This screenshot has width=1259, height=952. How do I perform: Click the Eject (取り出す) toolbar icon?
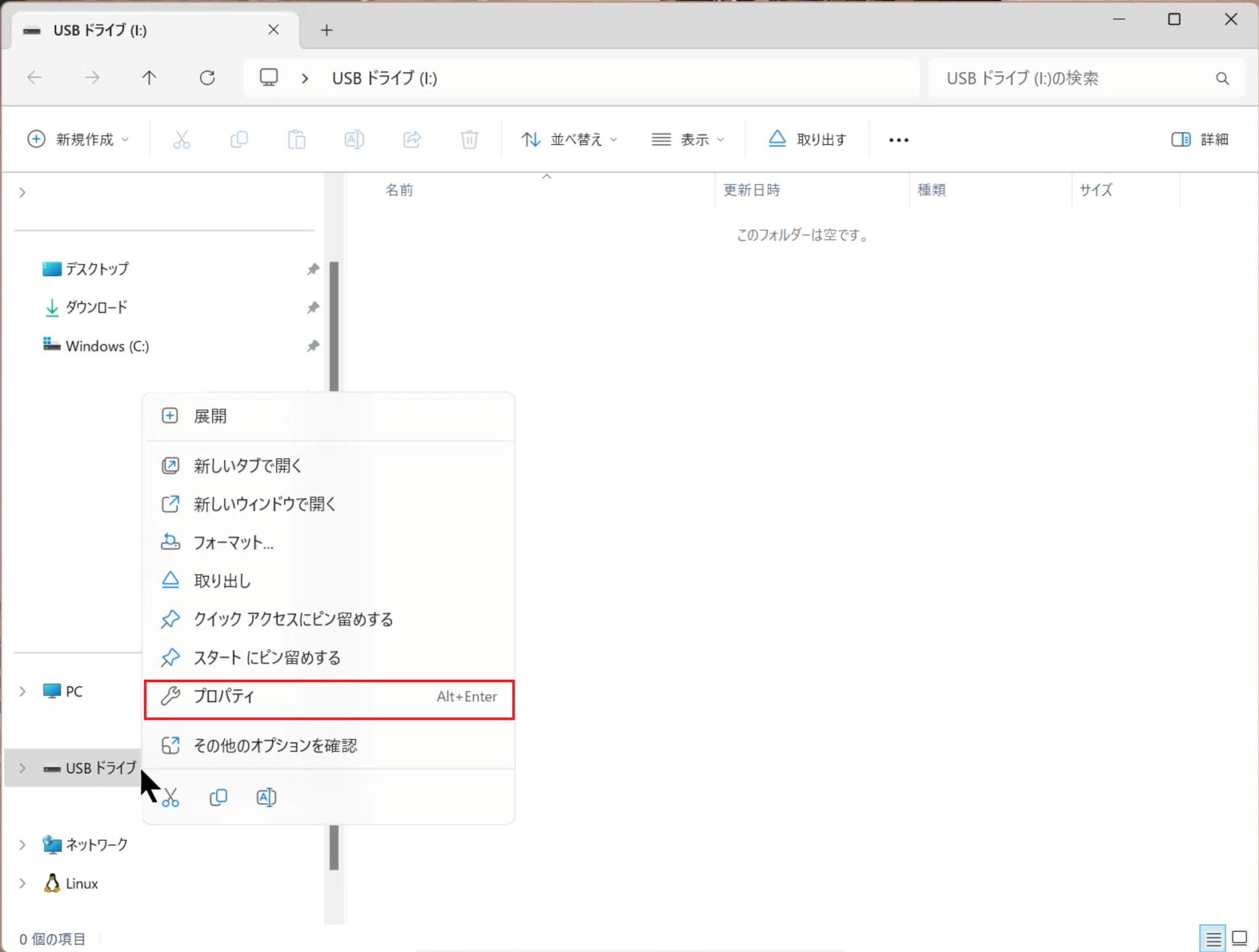808,139
